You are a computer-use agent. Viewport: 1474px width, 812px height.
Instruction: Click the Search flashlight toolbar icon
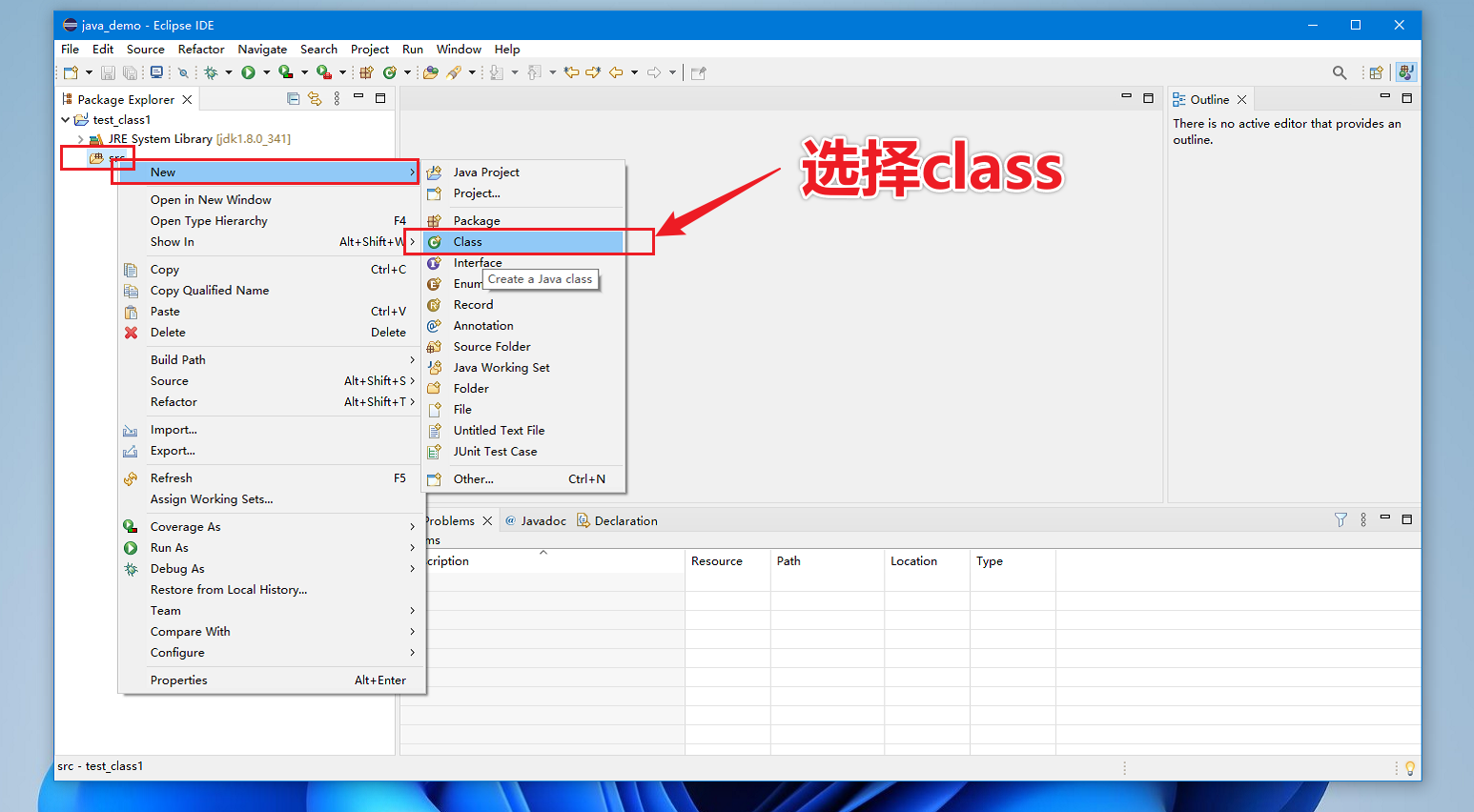pos(454,72)
